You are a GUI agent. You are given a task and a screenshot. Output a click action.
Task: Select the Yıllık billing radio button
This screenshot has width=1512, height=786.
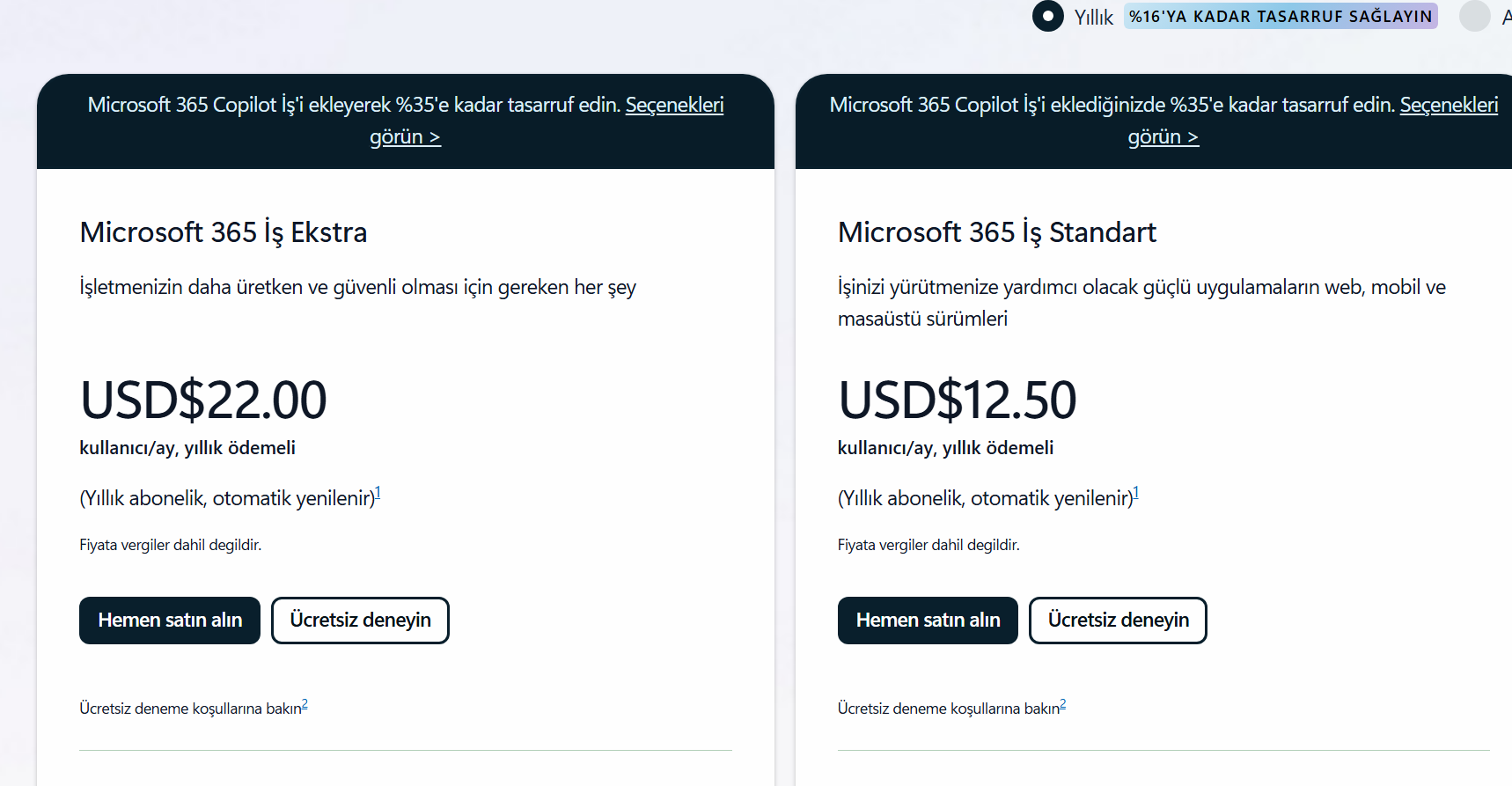pos(1047,16)
